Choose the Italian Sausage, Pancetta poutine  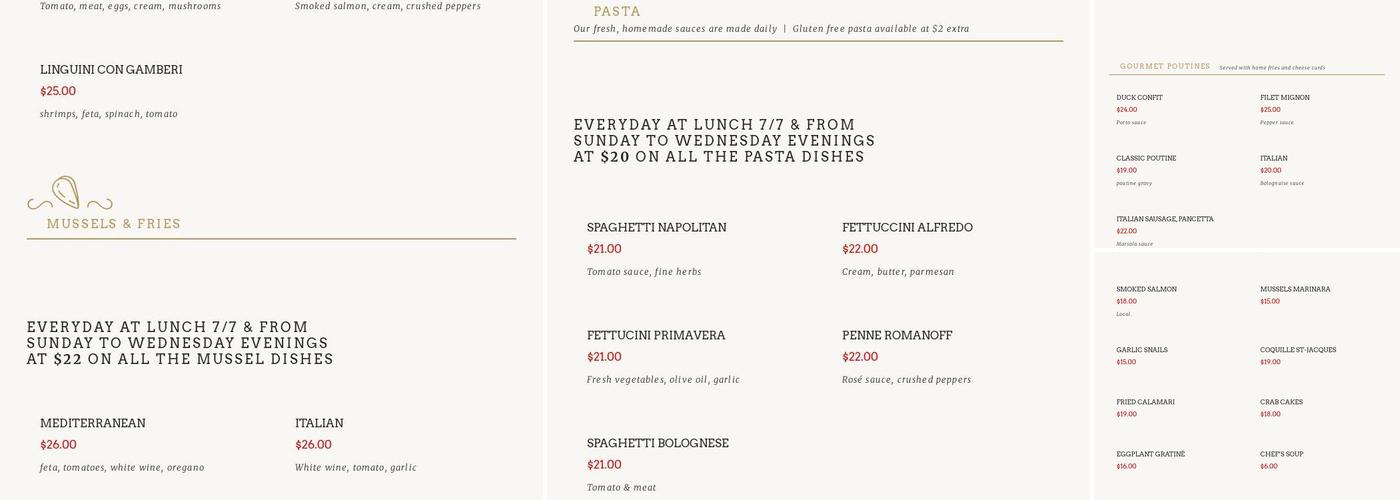1165,219
